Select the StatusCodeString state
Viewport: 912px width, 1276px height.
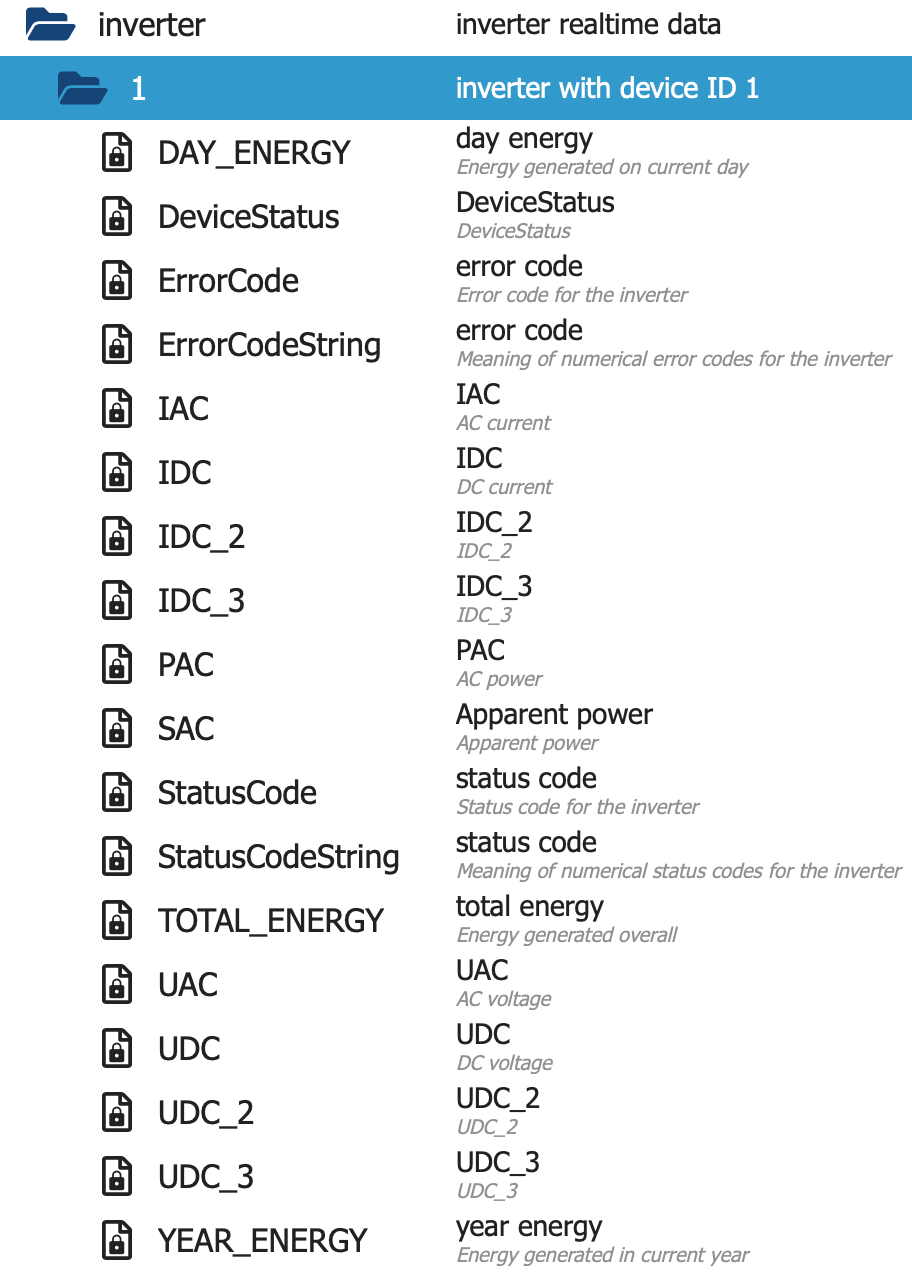278,857
